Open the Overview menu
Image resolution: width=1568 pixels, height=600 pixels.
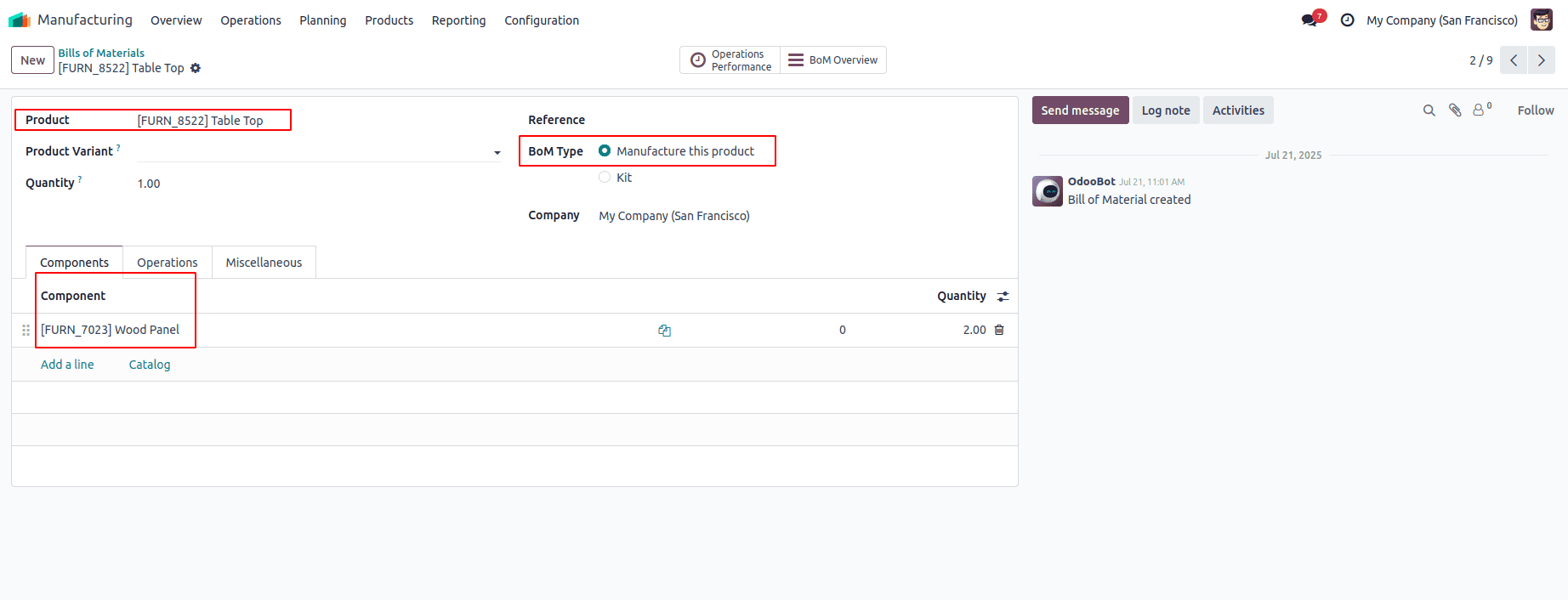(176, 20)
